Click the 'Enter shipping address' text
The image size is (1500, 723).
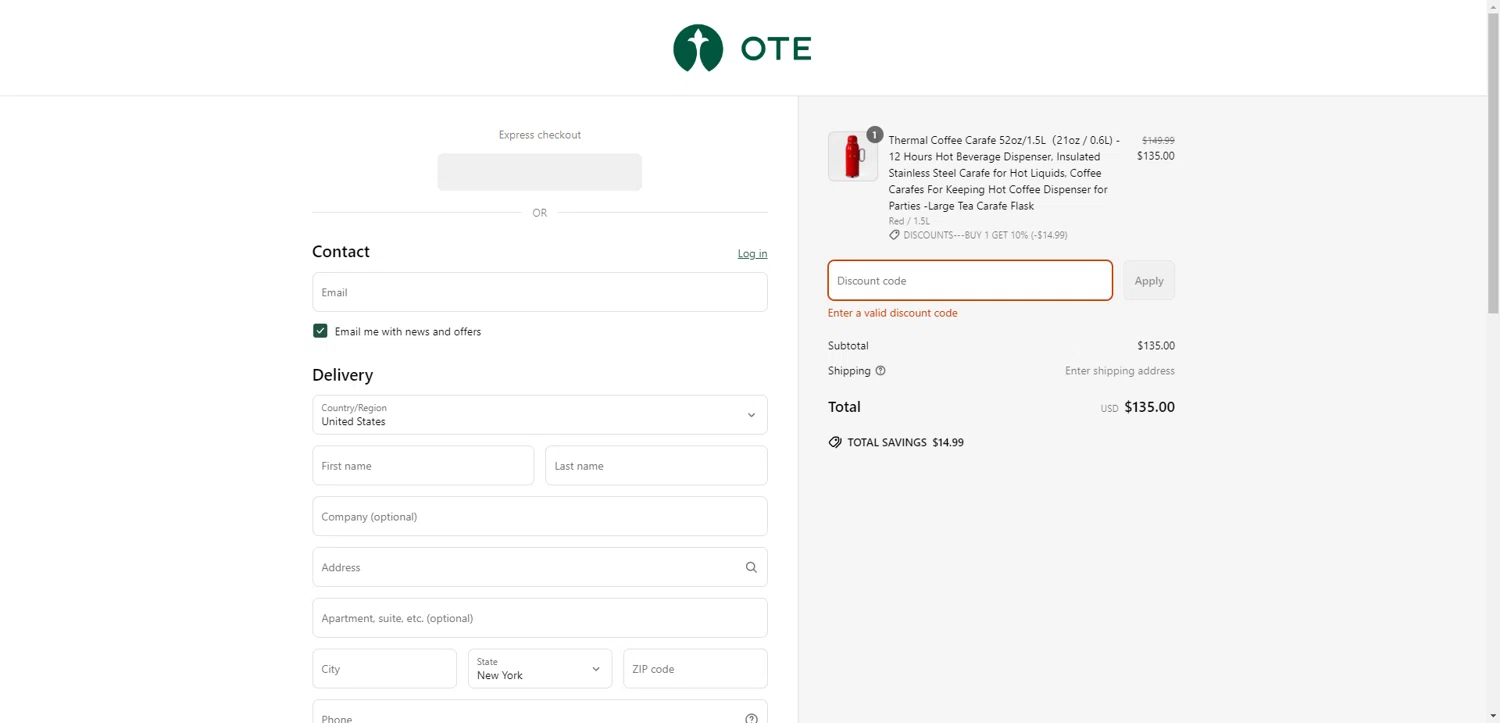coord(1120,371)
